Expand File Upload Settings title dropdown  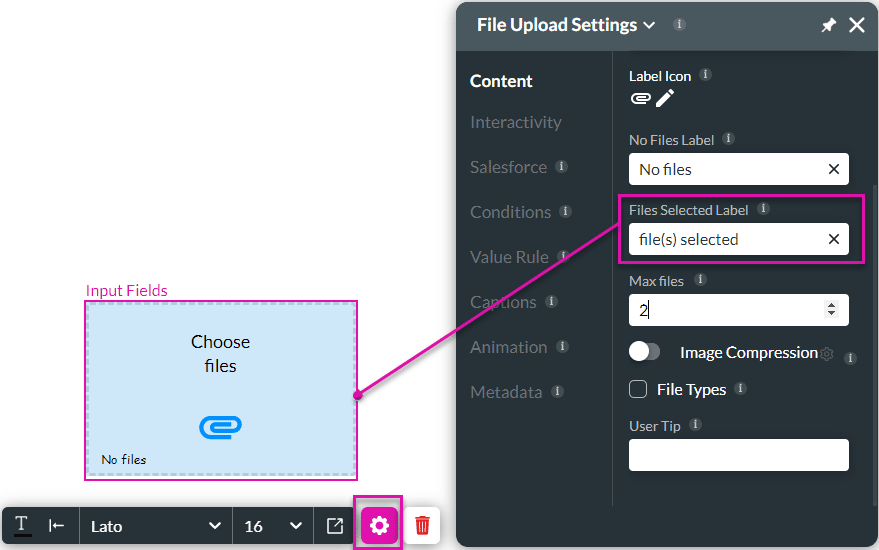[649, 25]
